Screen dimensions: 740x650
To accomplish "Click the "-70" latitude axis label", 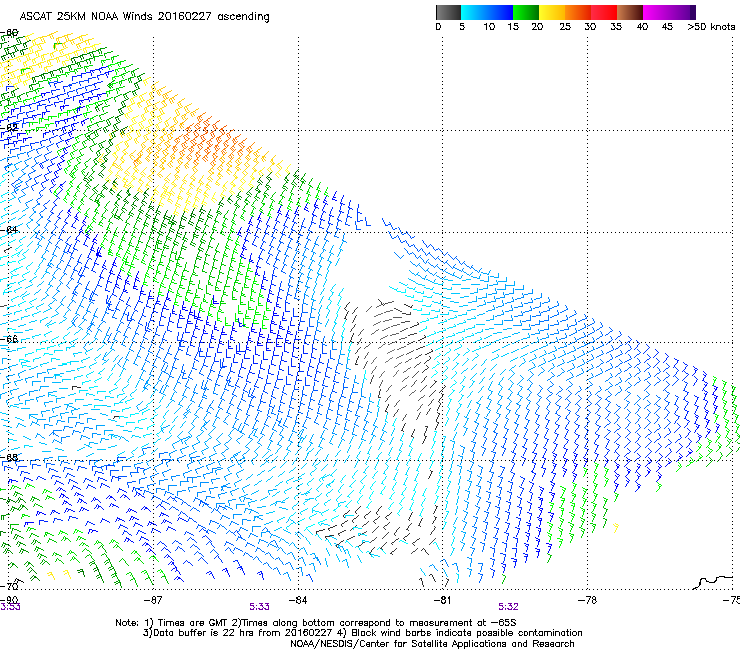I will click(x=10, y=586).
